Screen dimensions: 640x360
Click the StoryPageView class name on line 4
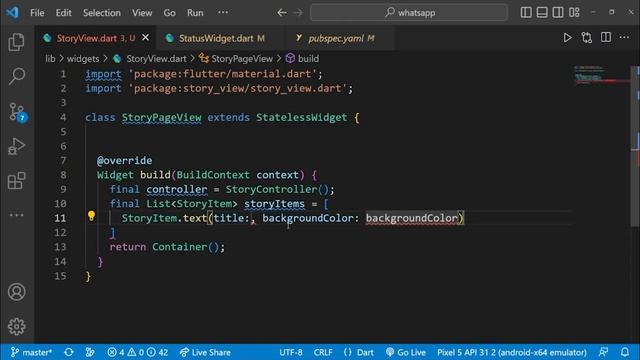(x=161, y=118)
